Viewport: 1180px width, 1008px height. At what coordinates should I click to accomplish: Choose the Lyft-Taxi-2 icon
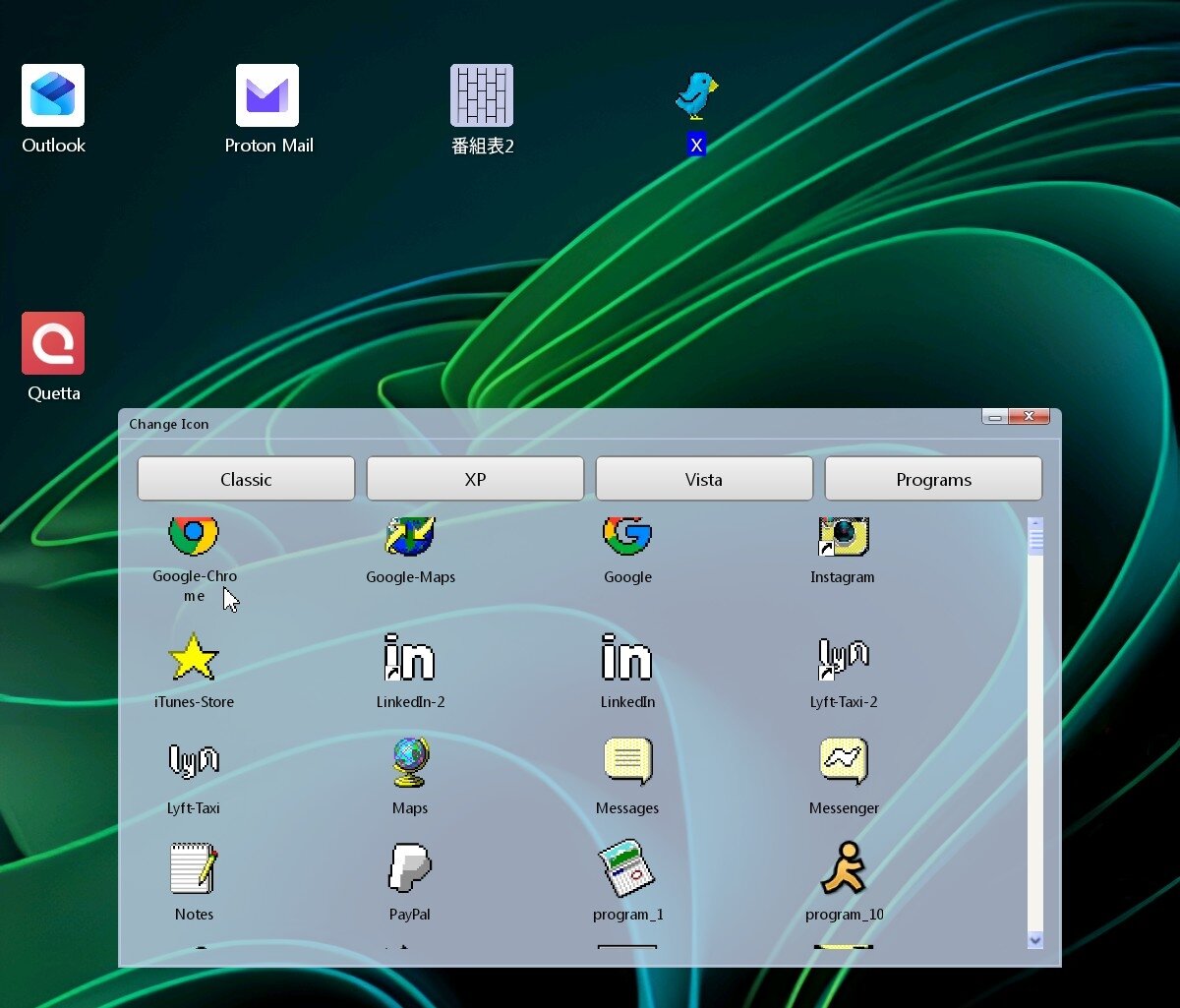click(844, 657)
